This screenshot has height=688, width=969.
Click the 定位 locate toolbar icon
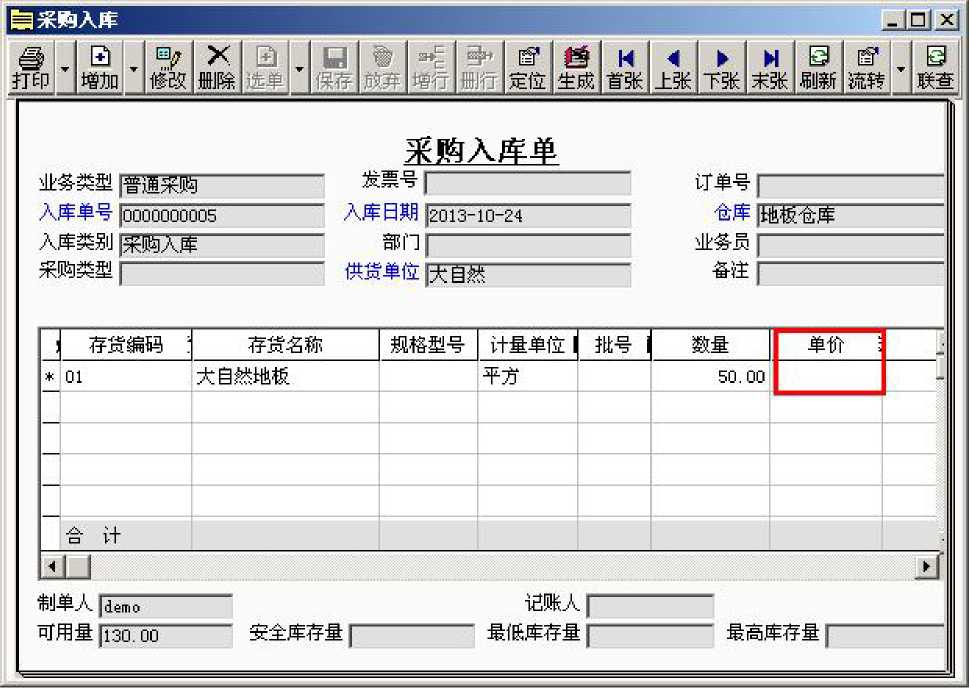pyautogui.click(x=528, y=67)
